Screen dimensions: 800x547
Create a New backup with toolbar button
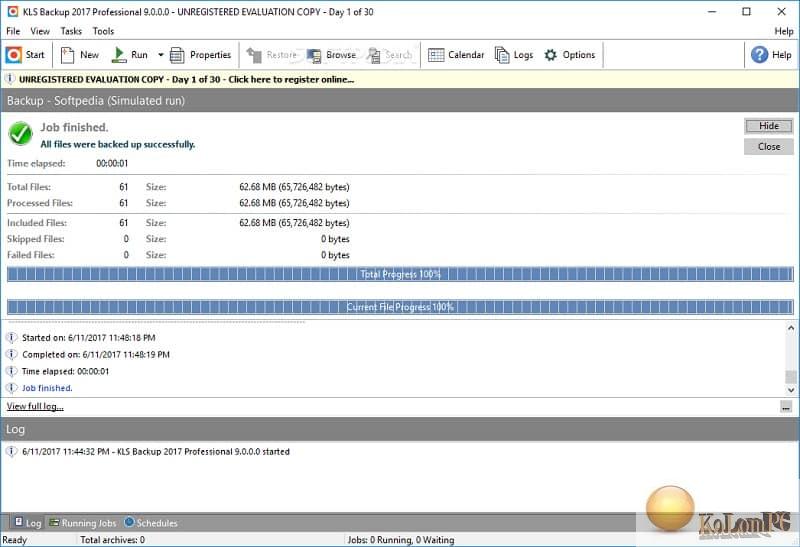(x=79, y=55)
